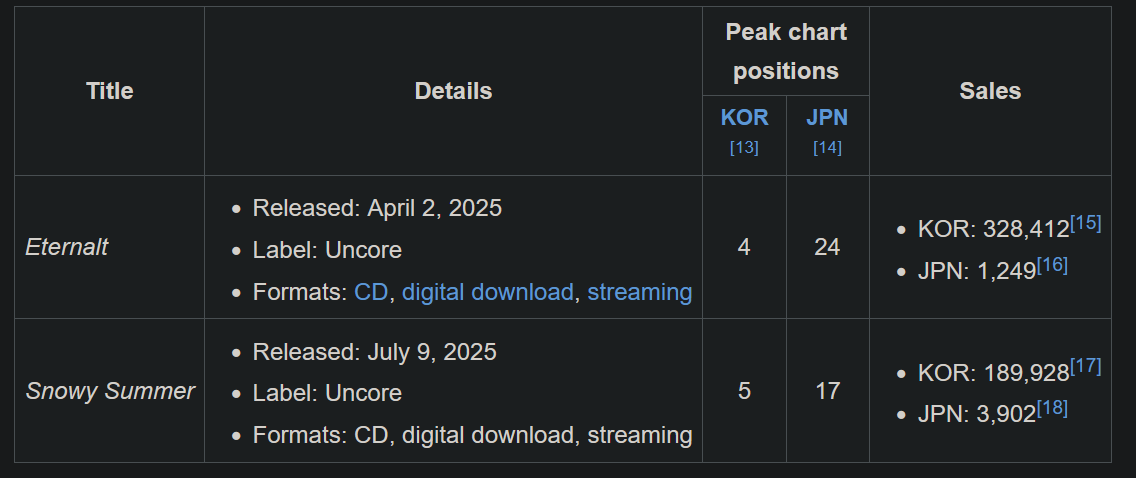Follow citation 15 beside KOR sales 328,412
The height and width of the screenshot is (478, 1136).
(x=1085, y=223)
